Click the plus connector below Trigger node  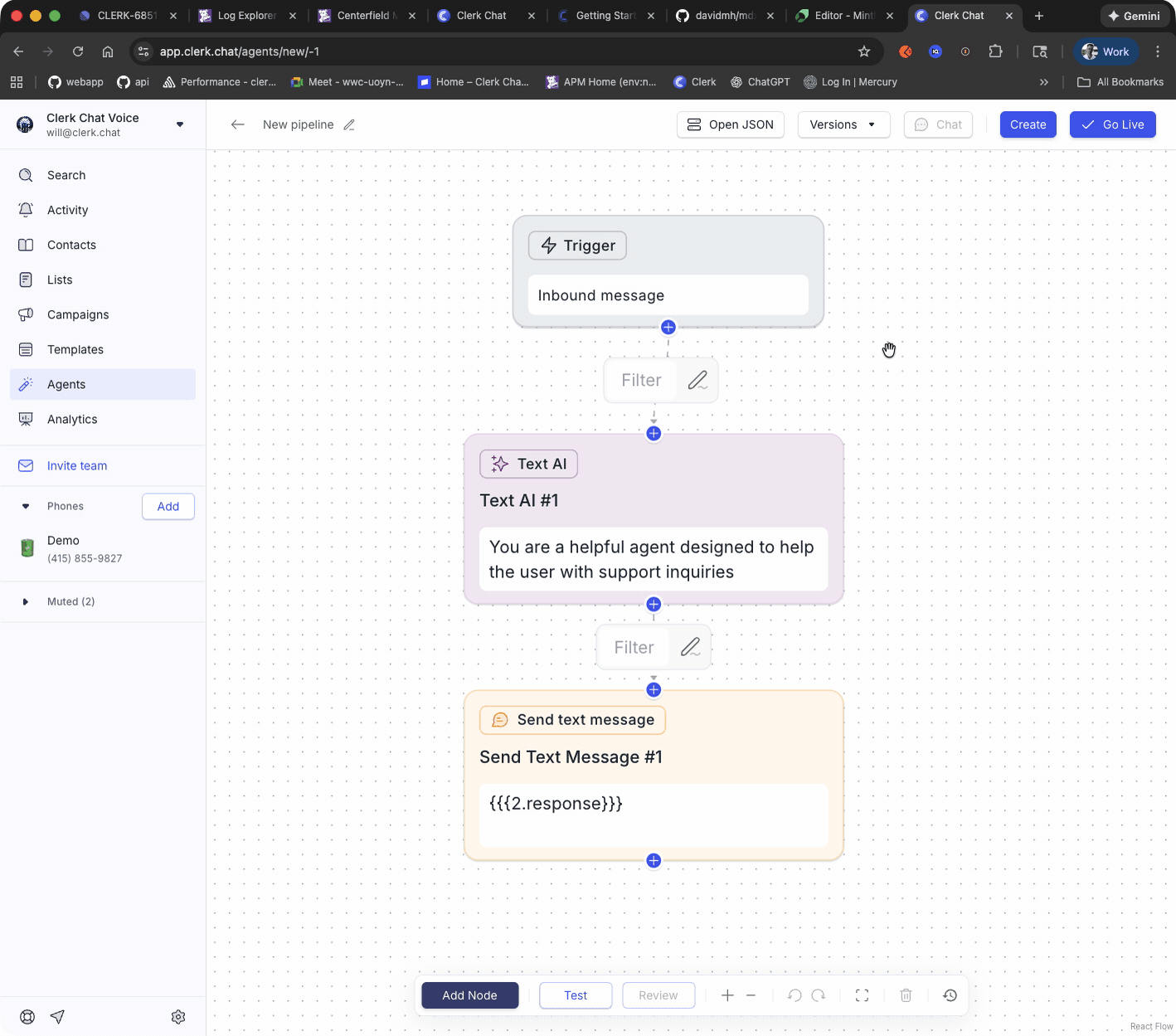tap(668, 327)
